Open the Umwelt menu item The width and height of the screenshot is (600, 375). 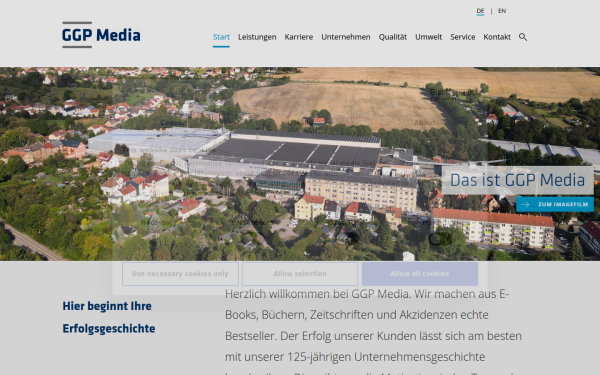[429, 37]
